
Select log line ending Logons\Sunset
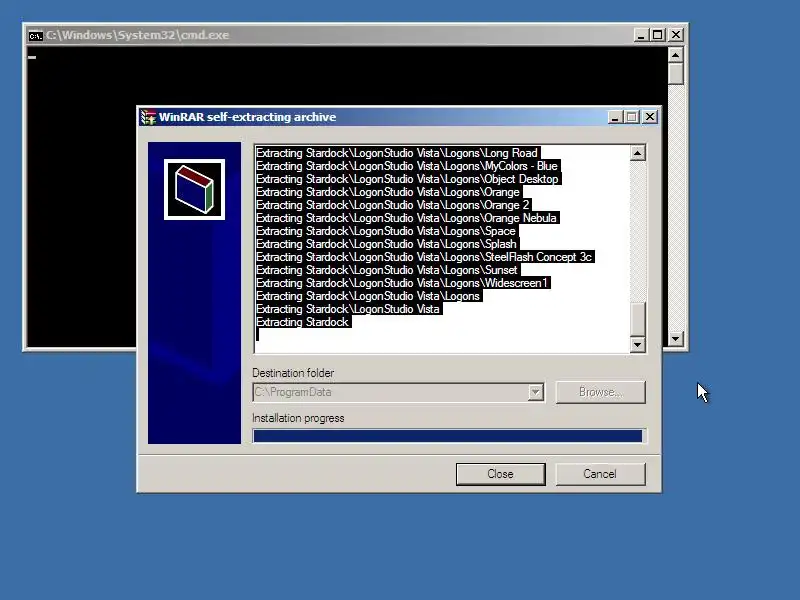point(387,270)
